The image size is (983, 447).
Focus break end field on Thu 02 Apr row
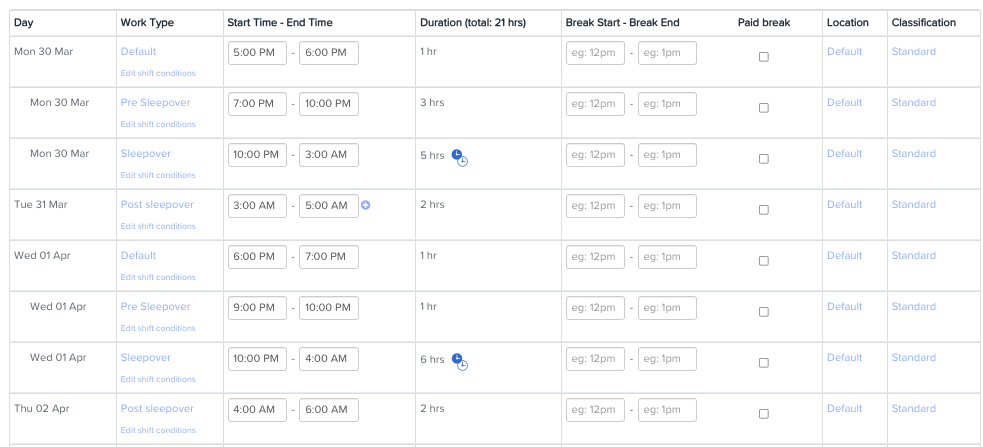tap(667, 410)
